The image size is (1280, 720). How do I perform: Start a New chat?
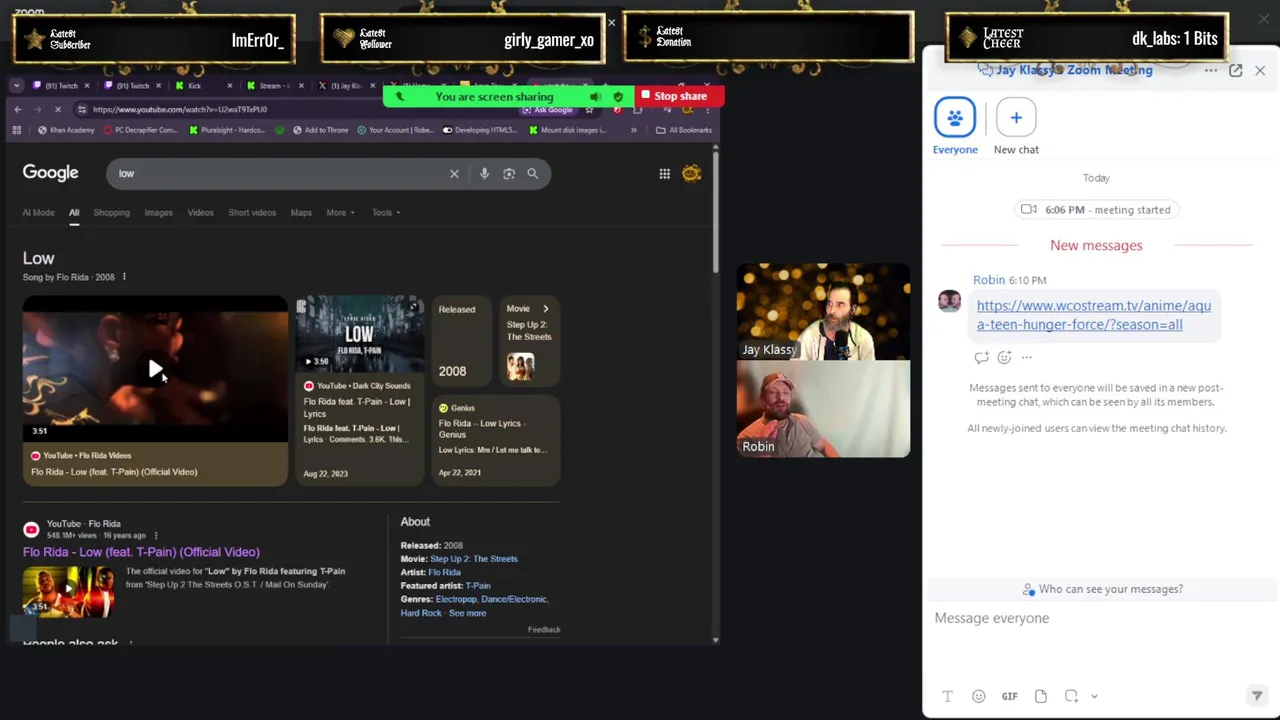pyautogui.click(x=1016, y=126)
